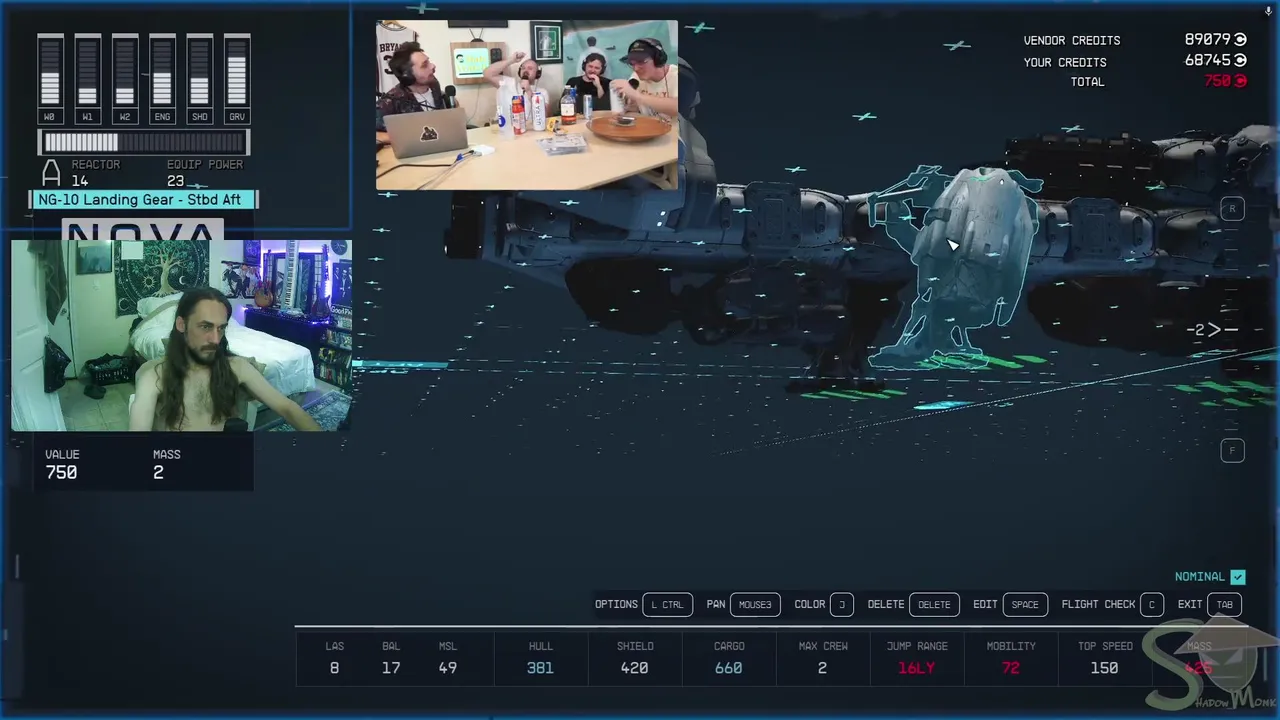This screenshot has width=1280, height=720.
Task: Click the TOP SPEED stat value 150
Action: (1104, 668)
